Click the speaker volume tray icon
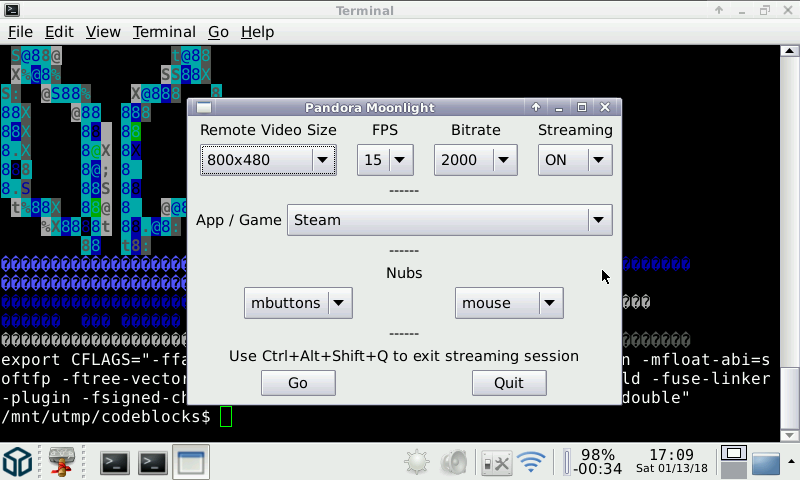This screenshot has height=480, width=800. click(x=454, y=462)
